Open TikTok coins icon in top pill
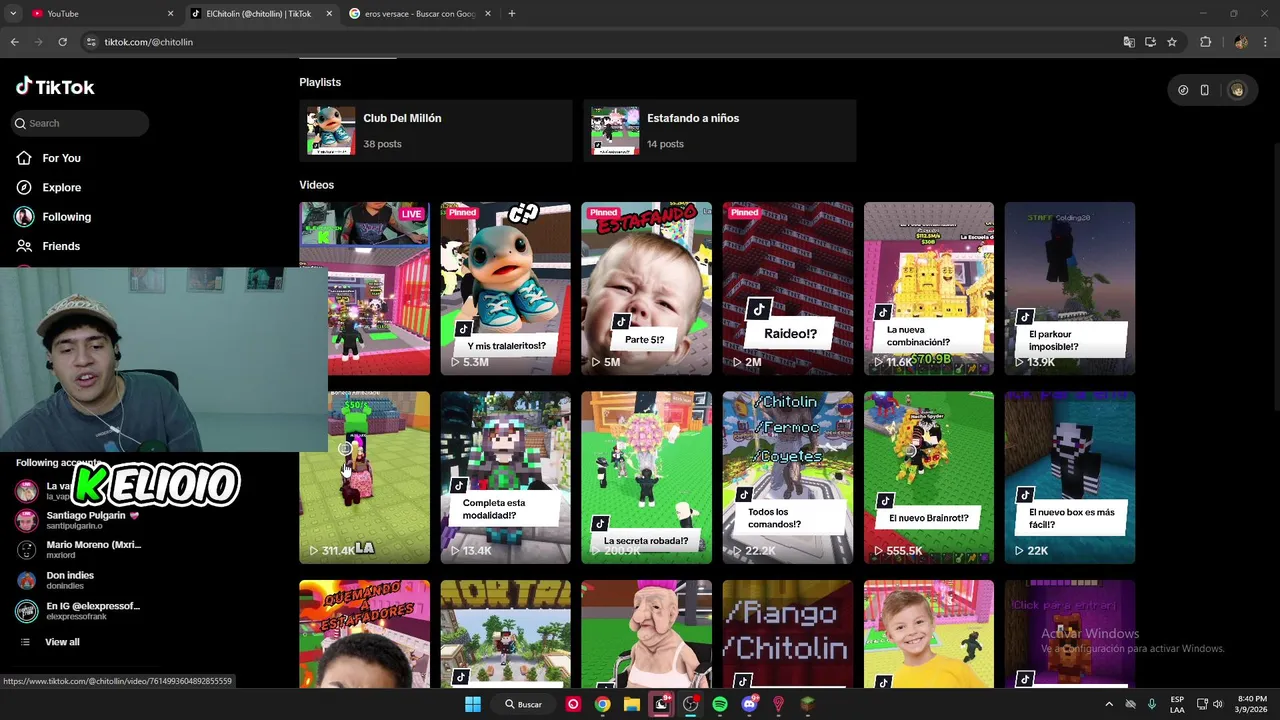The height and width of the screenshot is (720, 1280). pyautogui.click(x=1183, y=90)
